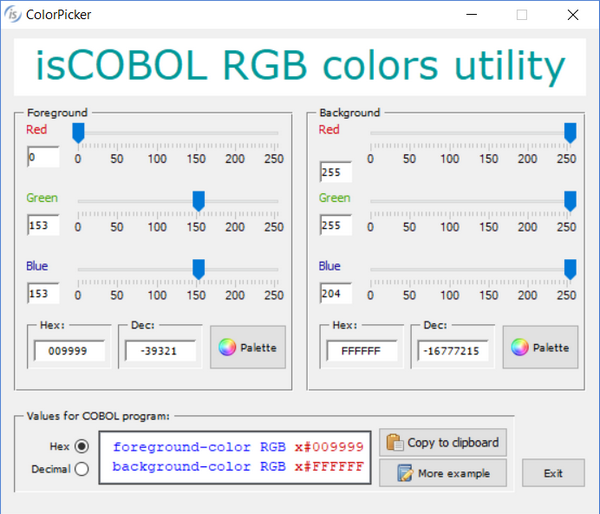600x514 pixels.
Task: Click the background-color RGB x#FFFFFF text
Action: (238, 467)
